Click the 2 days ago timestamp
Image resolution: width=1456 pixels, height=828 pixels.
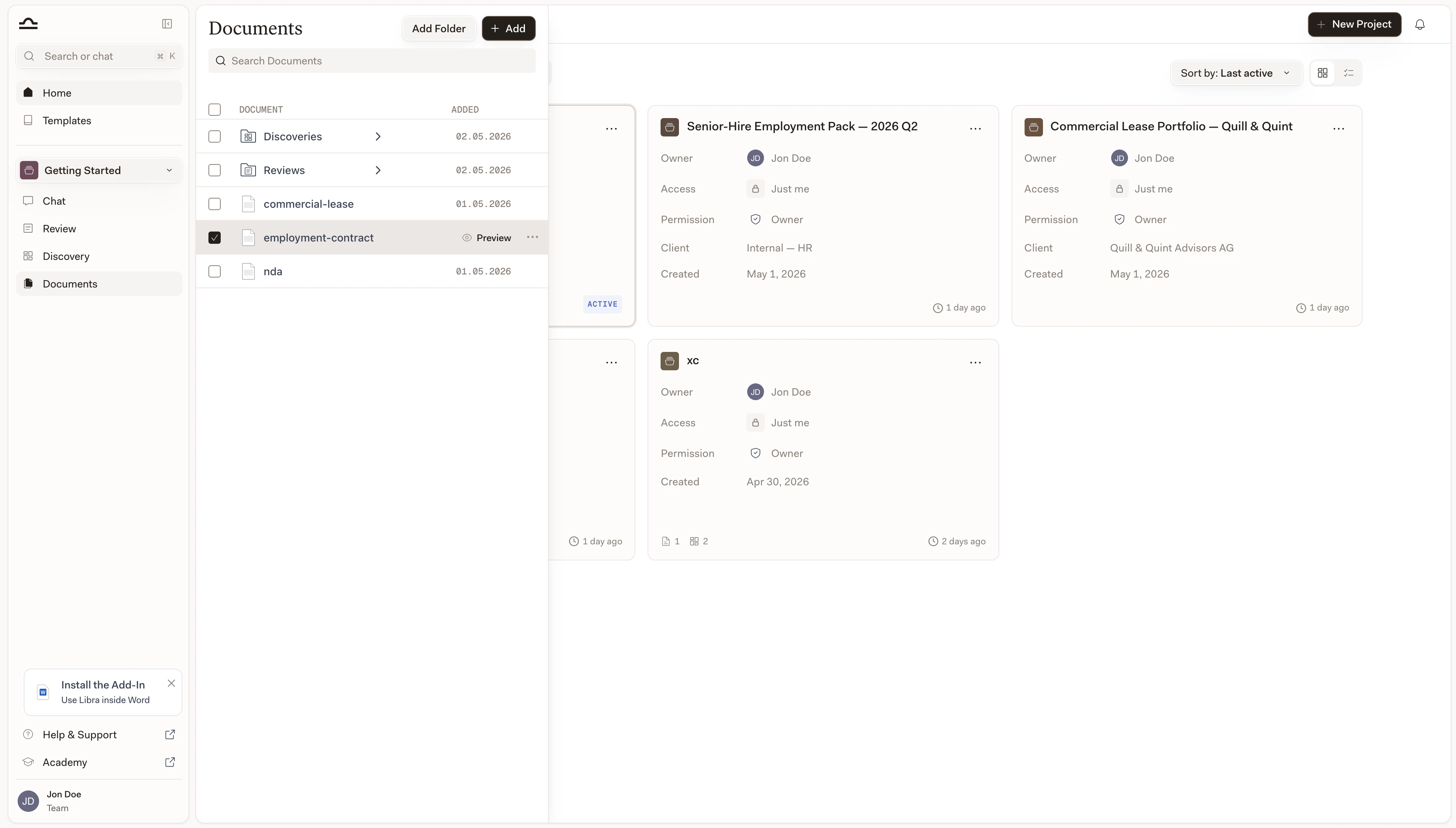pyautogui.click(x=957, y=541)
